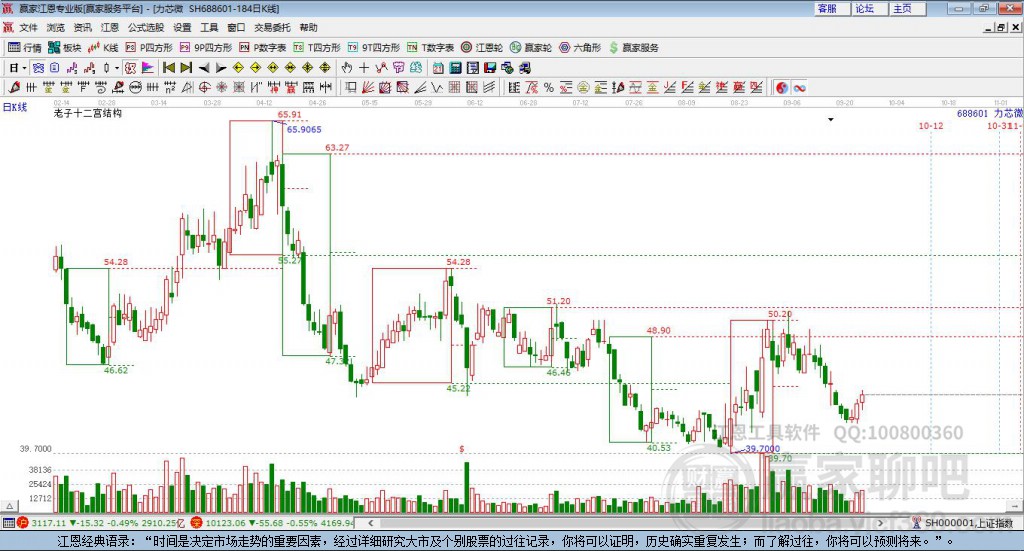Click the colorful flag icon
The height and width of the screenshot is (551, 1024).
[x=148, y=68]
